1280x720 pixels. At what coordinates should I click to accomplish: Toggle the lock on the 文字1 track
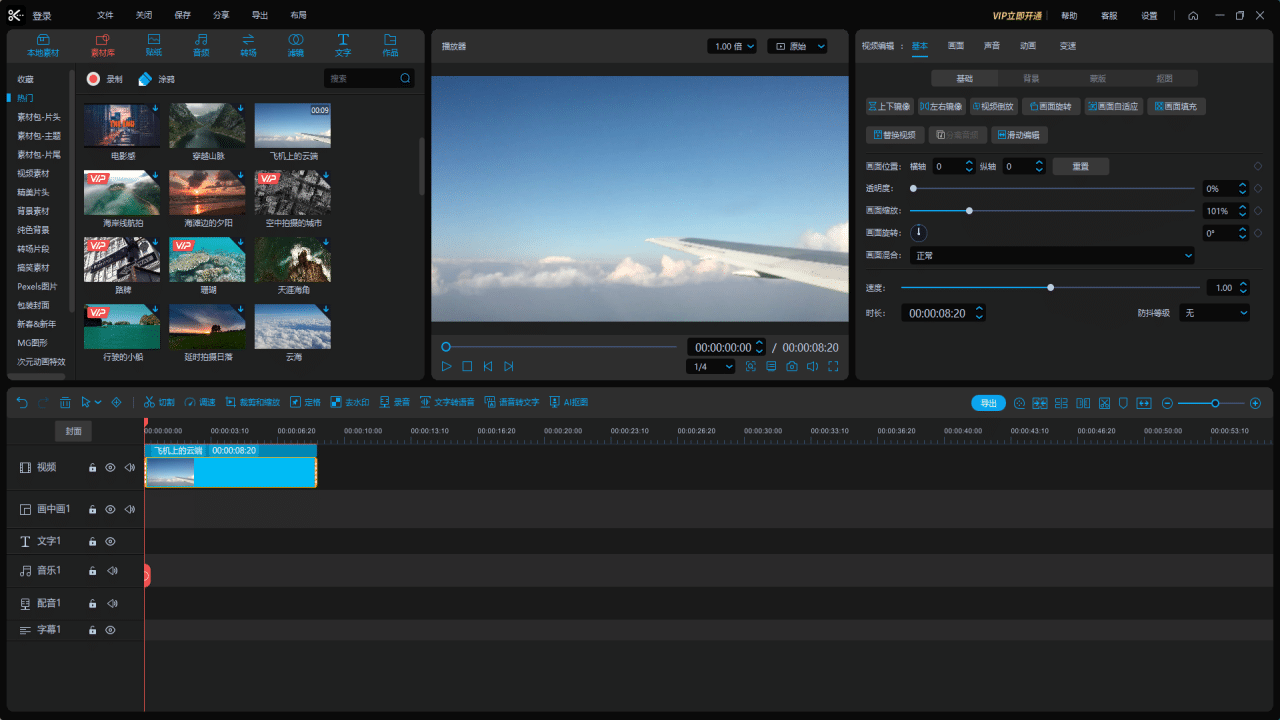pos(92,542)
